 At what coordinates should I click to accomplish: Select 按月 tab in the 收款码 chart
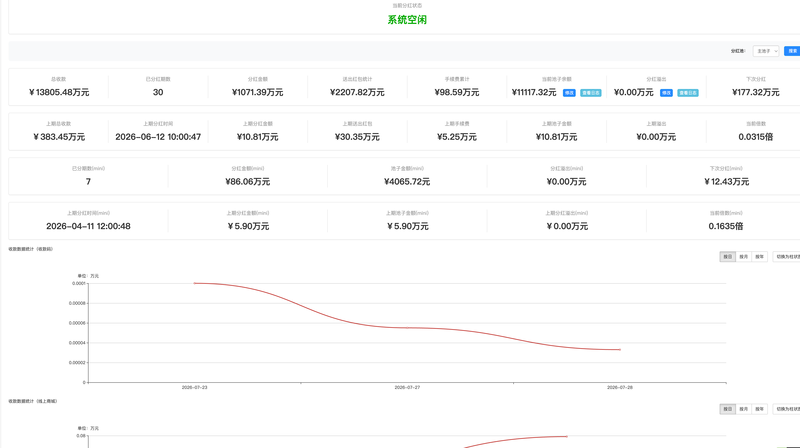743,257
